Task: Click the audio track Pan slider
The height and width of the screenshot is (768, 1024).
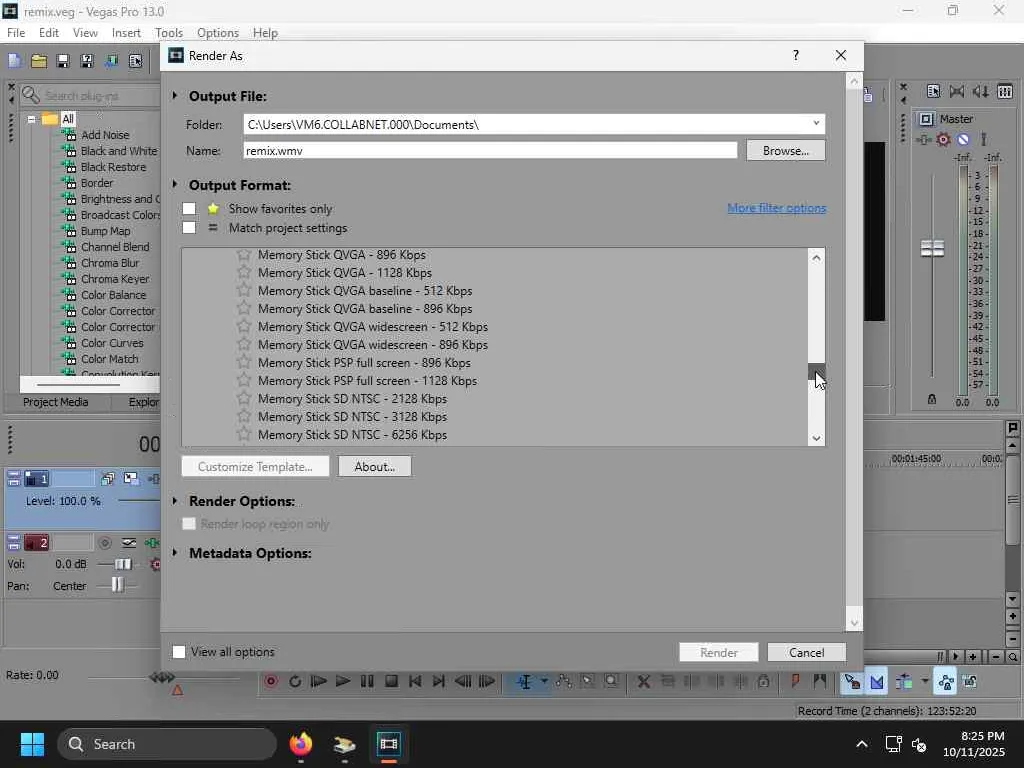Action: [118, 586]
